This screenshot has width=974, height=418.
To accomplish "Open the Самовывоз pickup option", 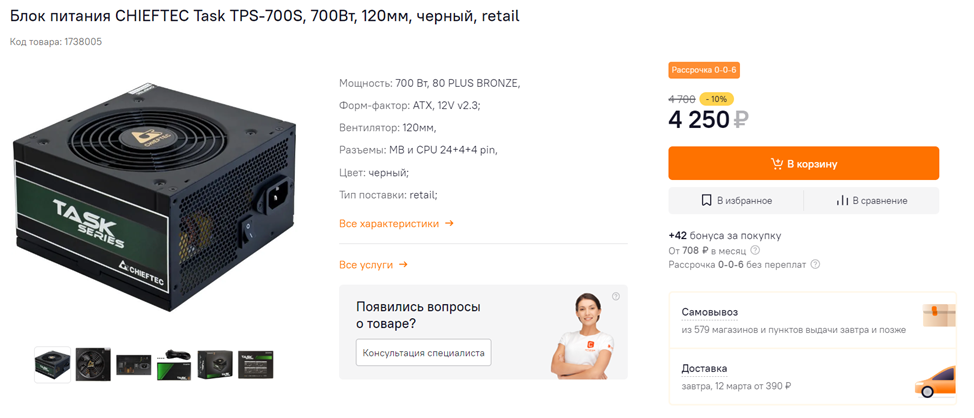I will tap(812, 320).
